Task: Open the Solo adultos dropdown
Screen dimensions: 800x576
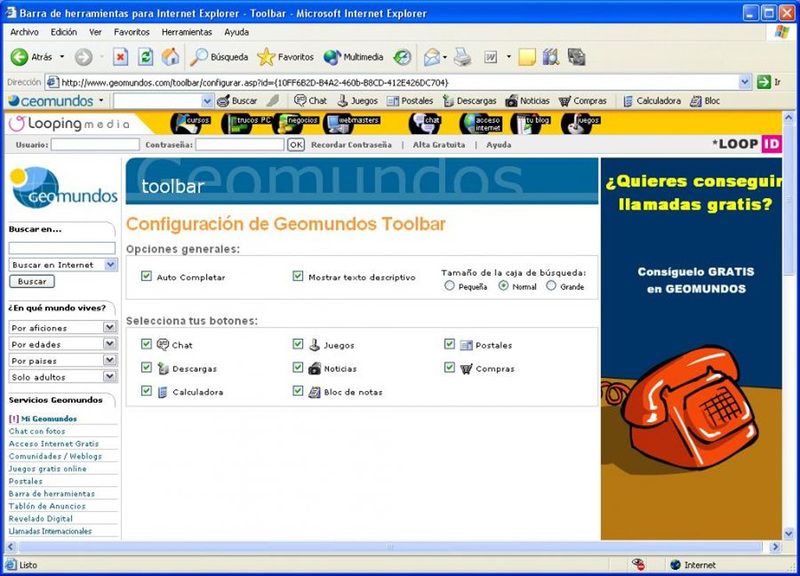Action: pos(110,377)
